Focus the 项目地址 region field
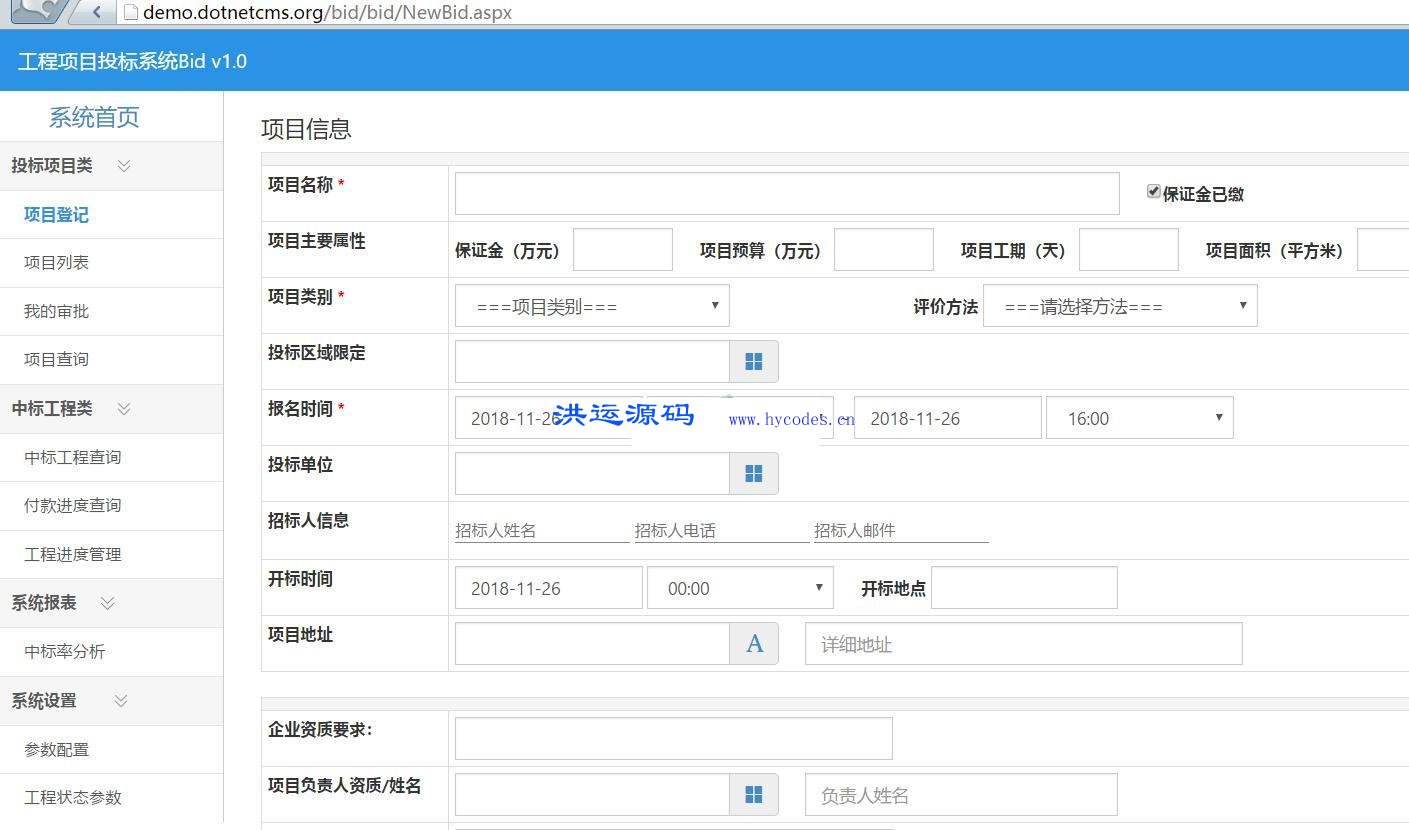Screen dimensions: 1409x830 pos(592,644)
